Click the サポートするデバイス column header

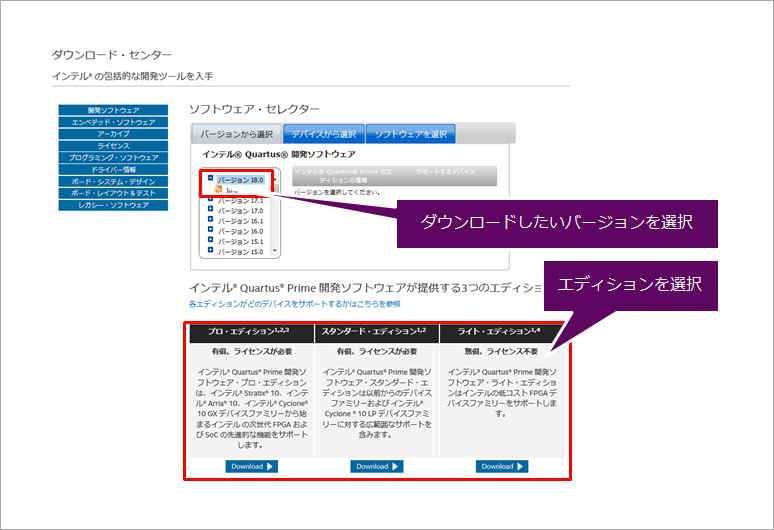tap(445, 172)
